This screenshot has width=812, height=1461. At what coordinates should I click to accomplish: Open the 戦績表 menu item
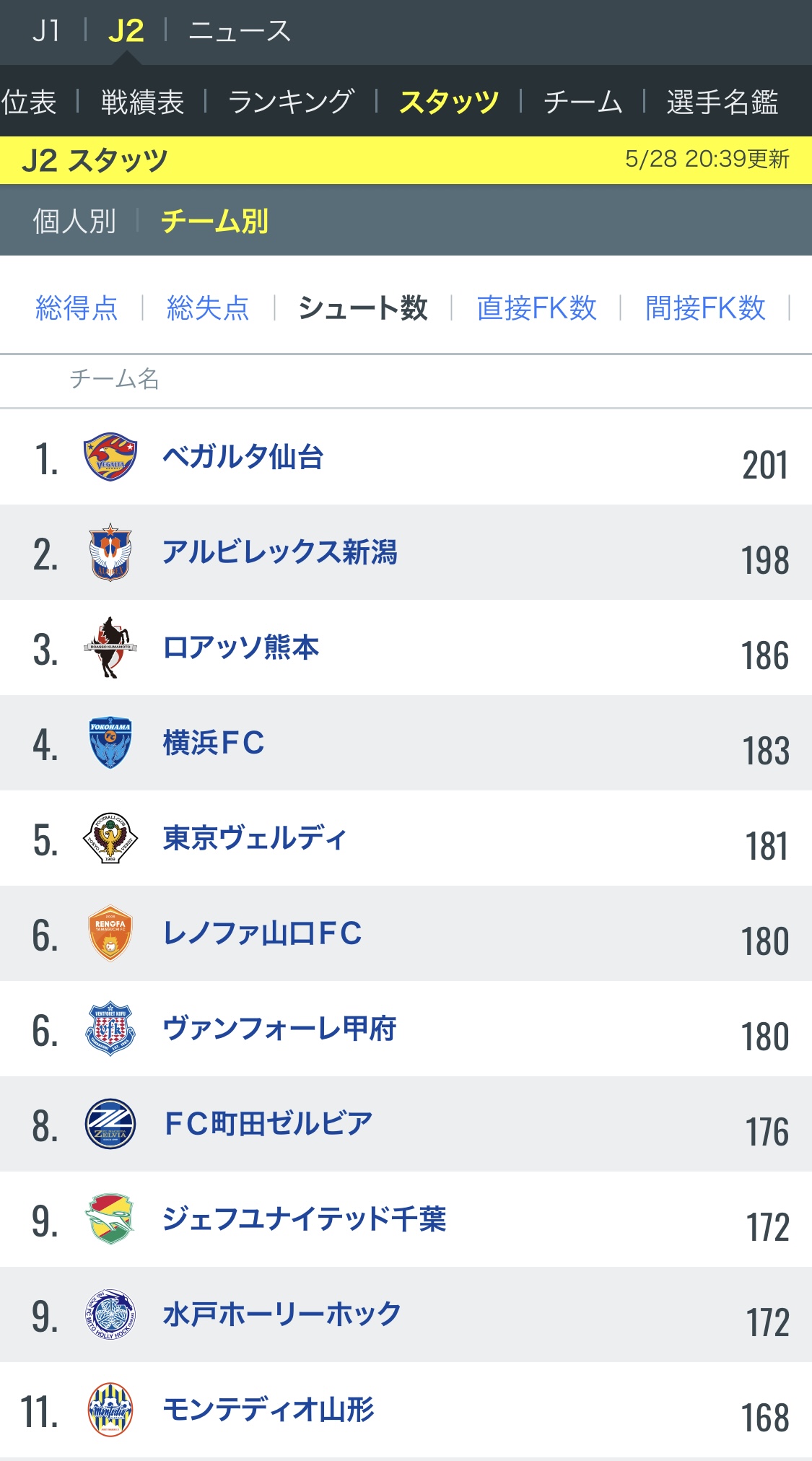(x=142, y=102)
